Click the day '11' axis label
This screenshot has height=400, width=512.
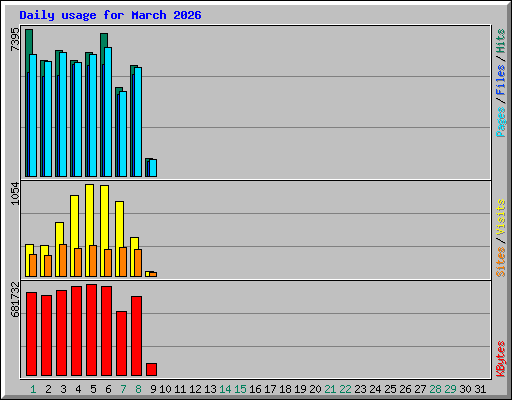pos(180,389)
